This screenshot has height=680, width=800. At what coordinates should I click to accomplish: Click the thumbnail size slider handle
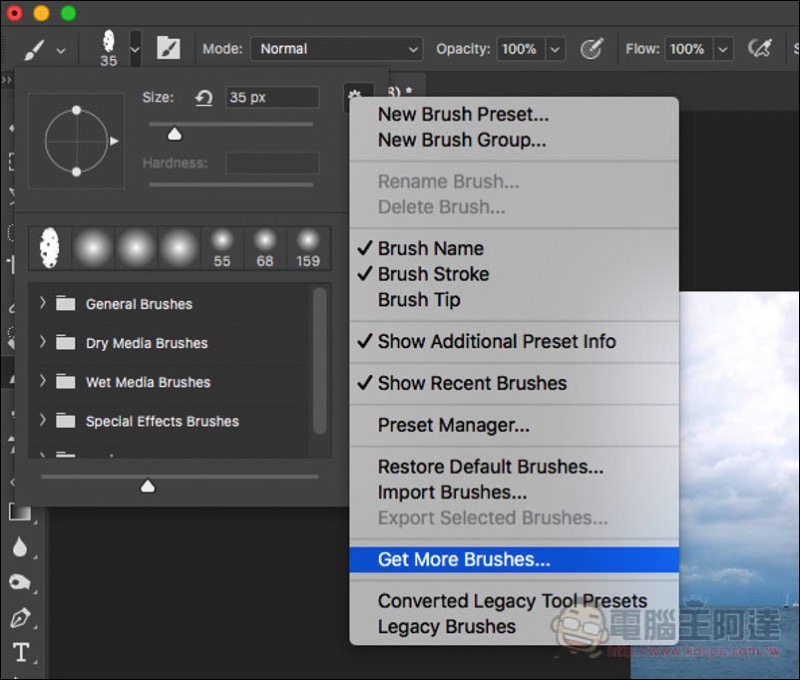tap(148, 486)
